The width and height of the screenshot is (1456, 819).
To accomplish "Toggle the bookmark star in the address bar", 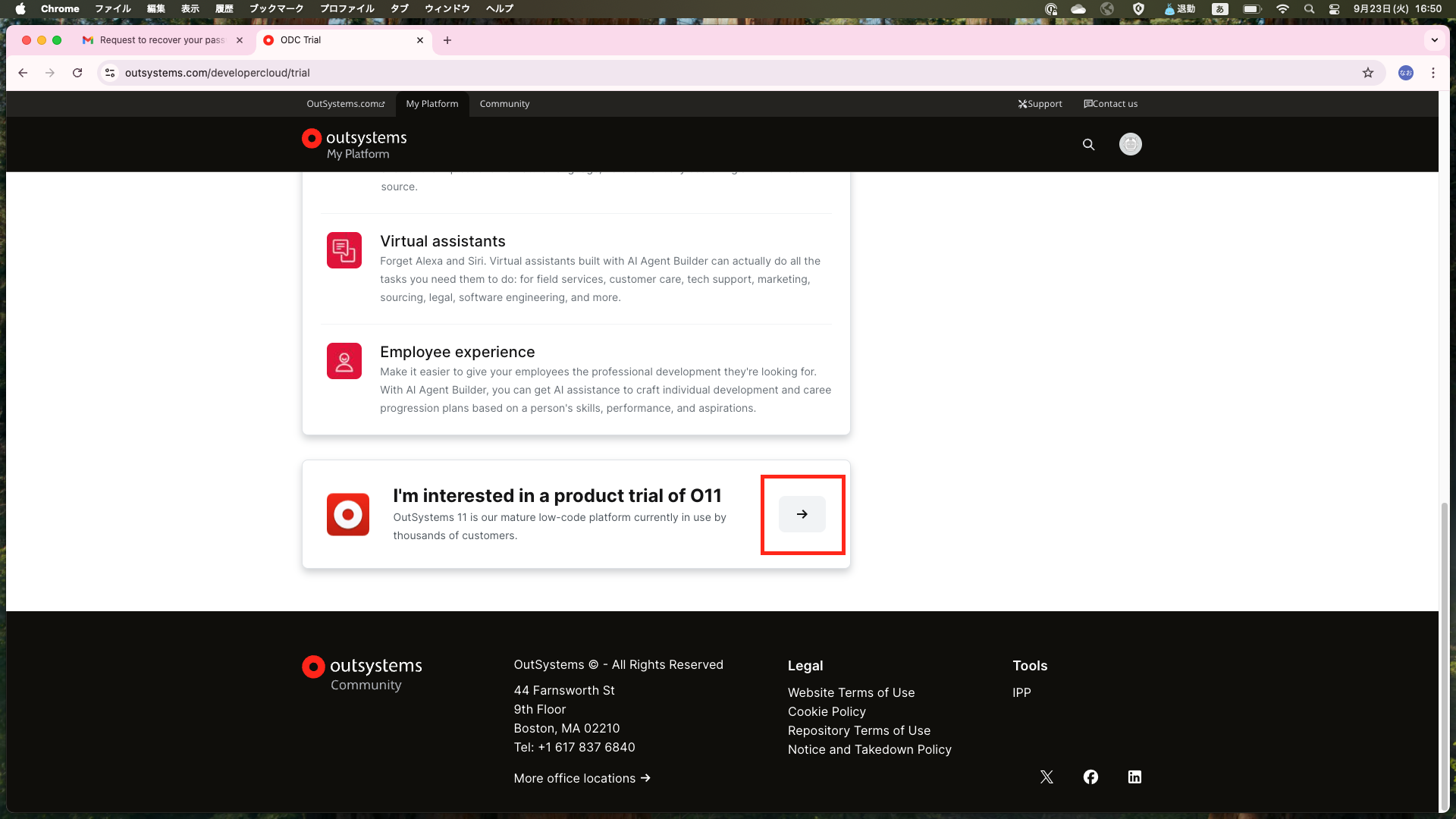I will tap(1368, 73).
